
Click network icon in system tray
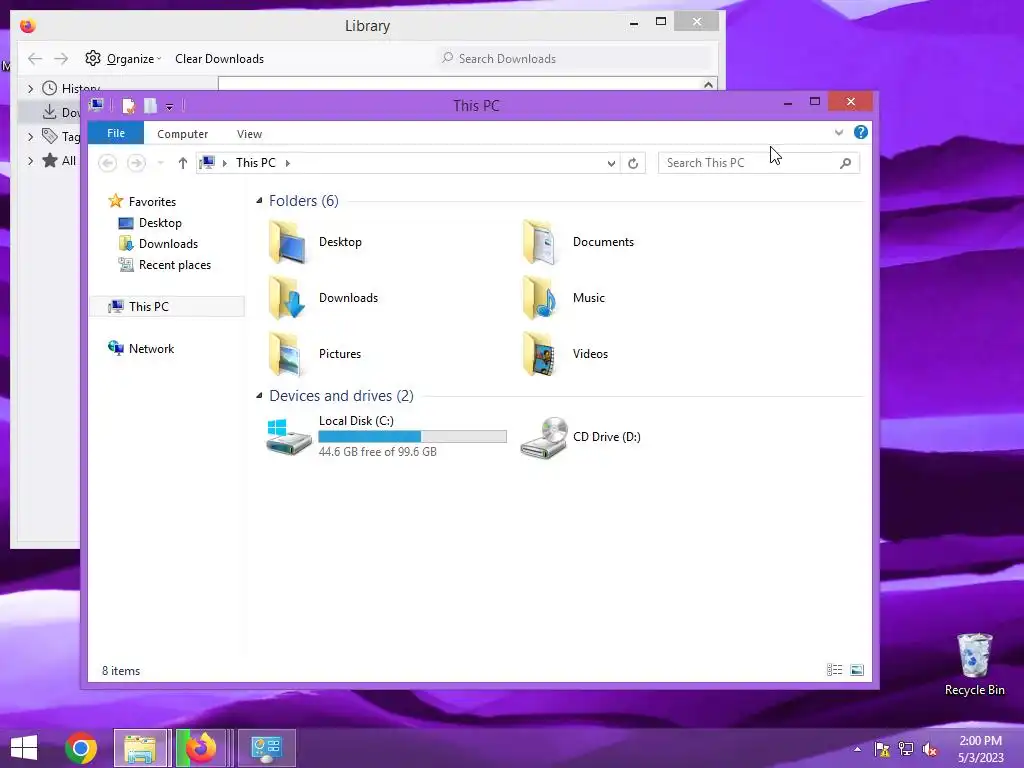click(906, 749)
